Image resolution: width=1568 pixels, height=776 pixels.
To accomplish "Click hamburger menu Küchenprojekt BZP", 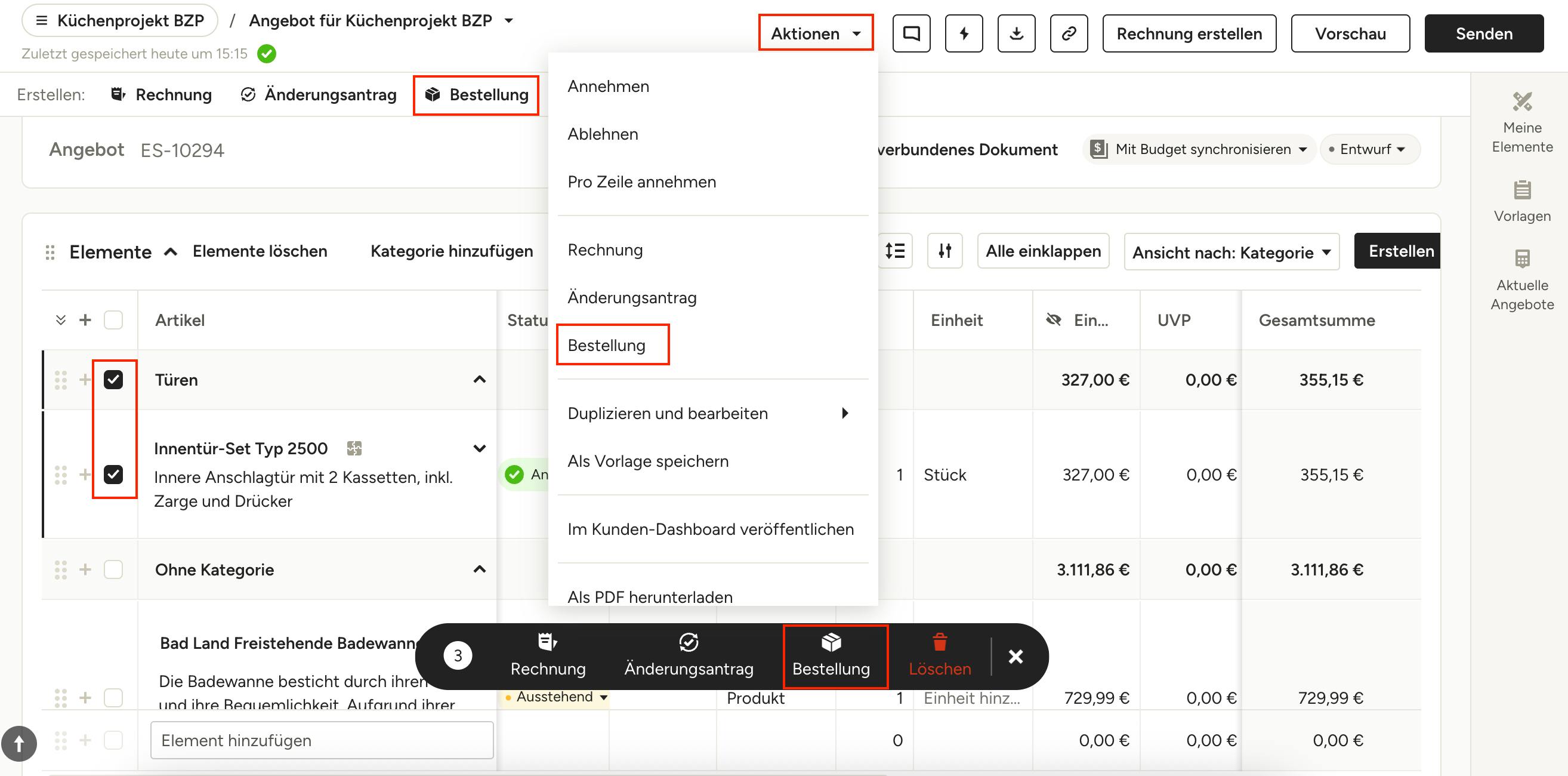I will (41, 20).
